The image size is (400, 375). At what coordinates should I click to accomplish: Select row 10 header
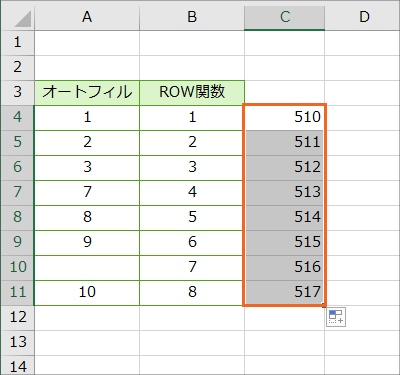pyautogui.click(x=17, y=268)
